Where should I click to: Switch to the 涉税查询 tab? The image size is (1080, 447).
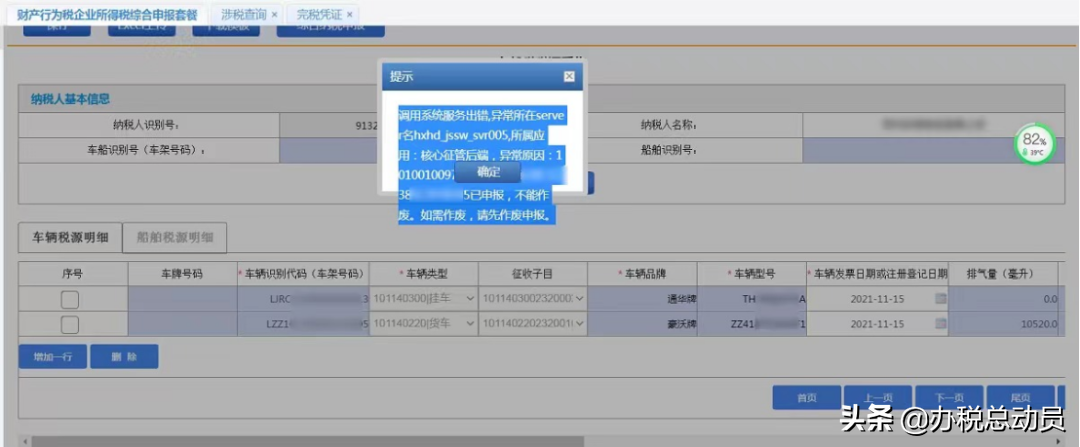[243, 14]
